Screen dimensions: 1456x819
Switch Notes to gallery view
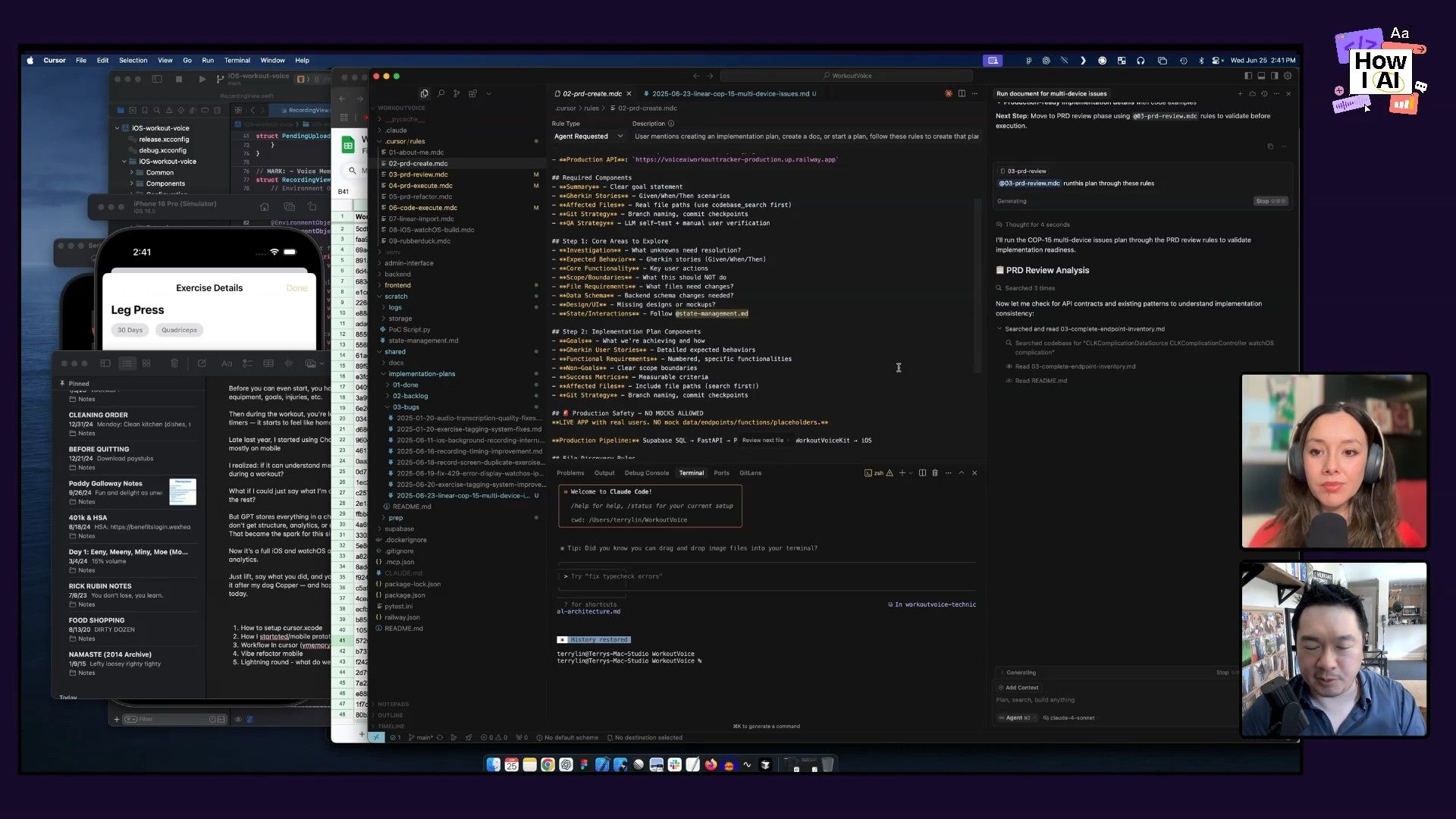pyautogui.click(x=146, y=363)
